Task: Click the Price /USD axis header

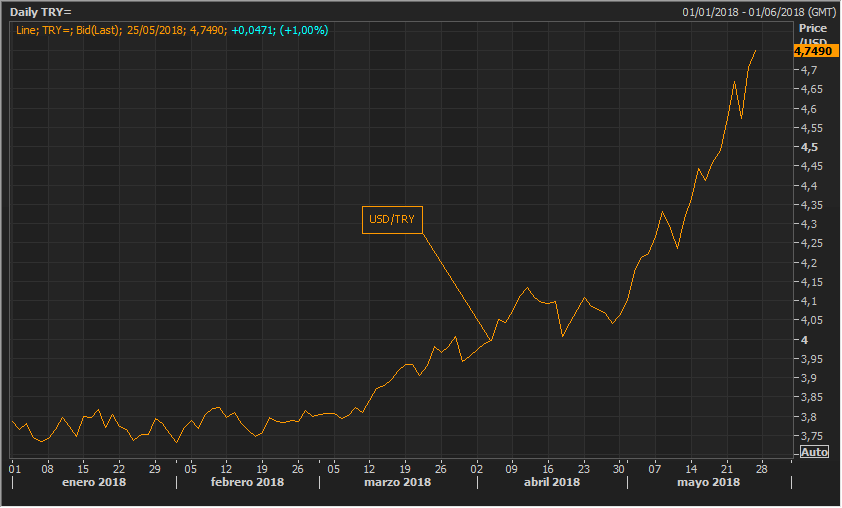Action: [x=813, y=34]
